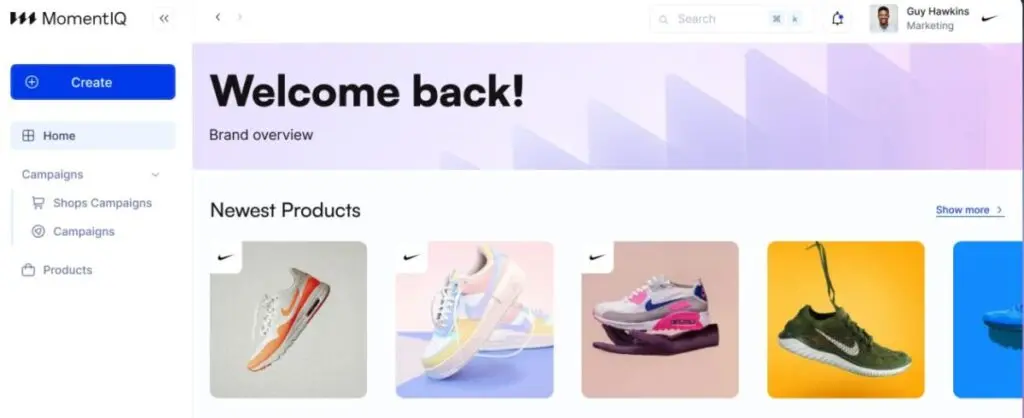Open the orange Nike sneaker product
This screenshot has width=1024, height=418.
coord(288,319)
